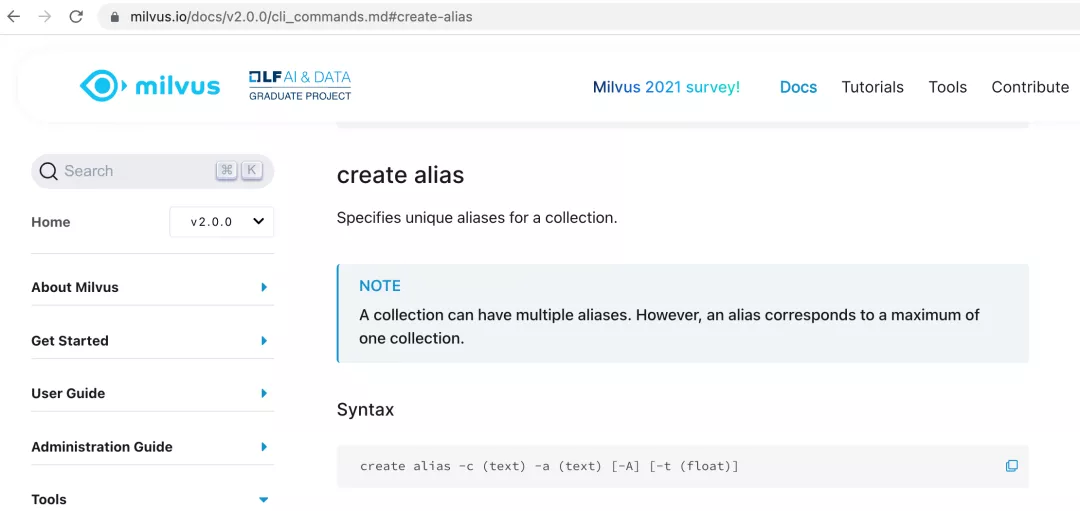Viewport: 1080px width, 511px height.
Task: Go to the Contribute page
Action: [x=1030, y=87]
